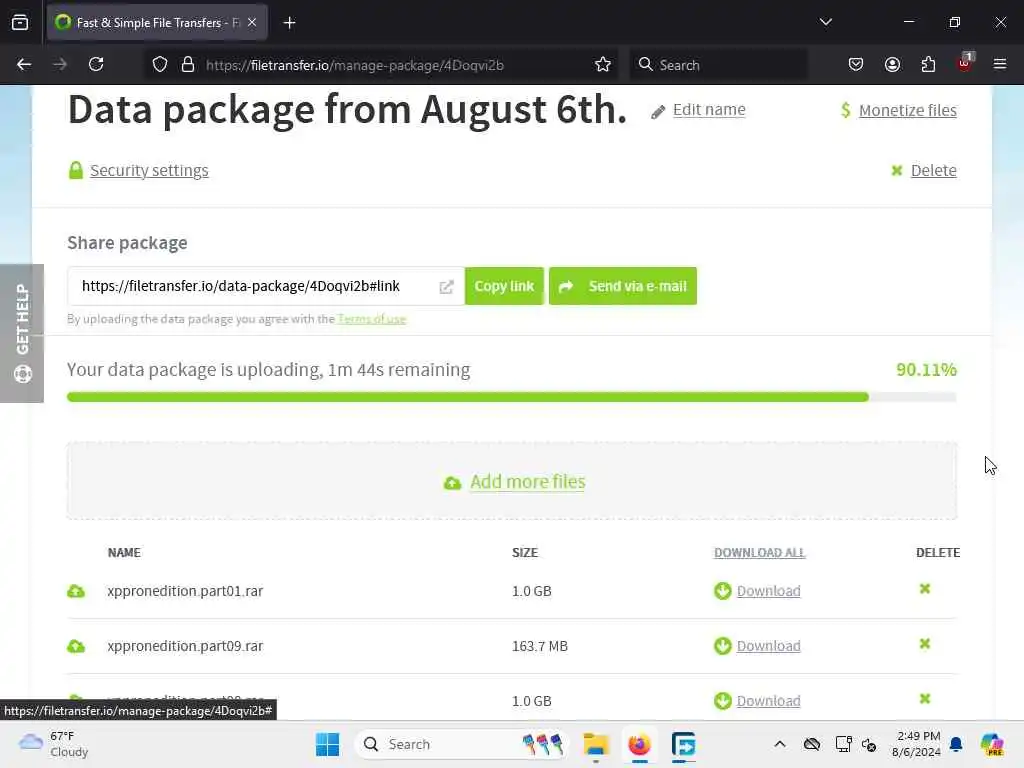
Task: Click the pencil icon beside Edit name
Action: pyautogui.click(x=658, y=112)
